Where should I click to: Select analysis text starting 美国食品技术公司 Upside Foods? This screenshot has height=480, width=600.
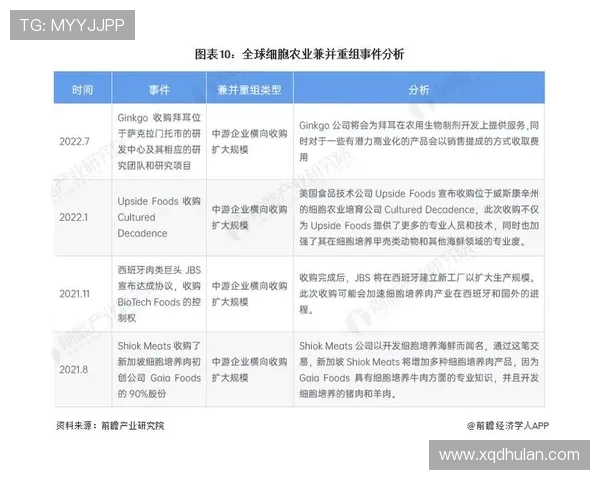(x=419, y=217)
